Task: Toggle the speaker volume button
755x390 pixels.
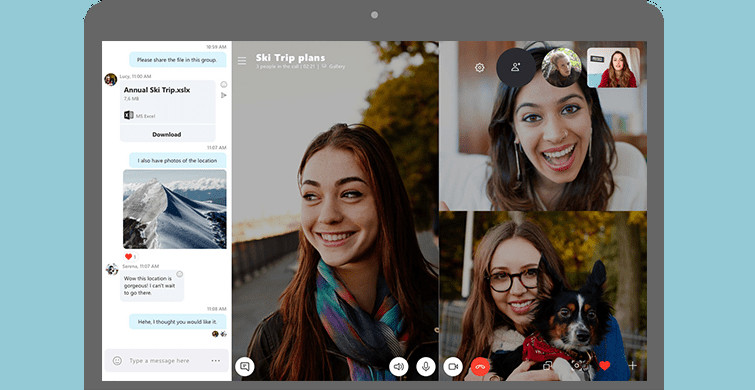Action: pos(399,366)
